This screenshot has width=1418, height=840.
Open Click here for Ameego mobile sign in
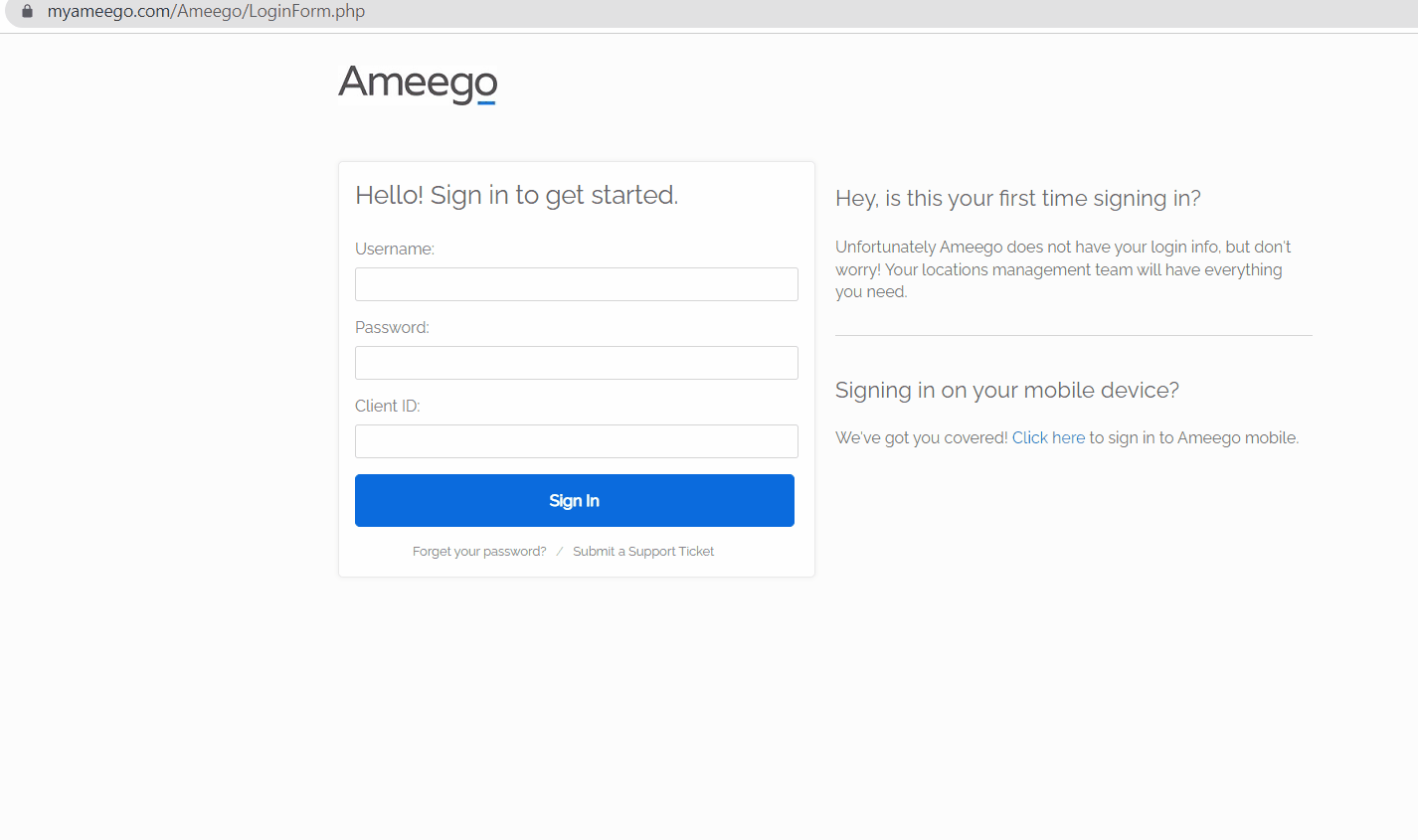(x=1048, y=437)
